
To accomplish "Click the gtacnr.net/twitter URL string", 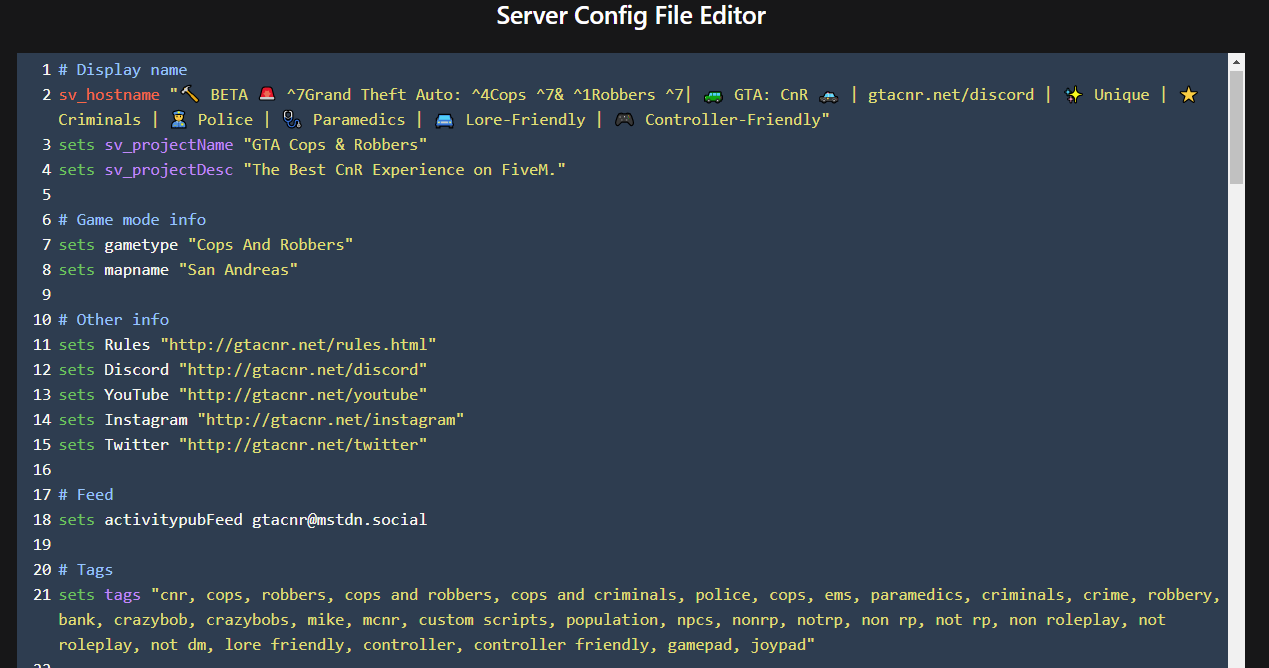I will [x=303, y=445].
